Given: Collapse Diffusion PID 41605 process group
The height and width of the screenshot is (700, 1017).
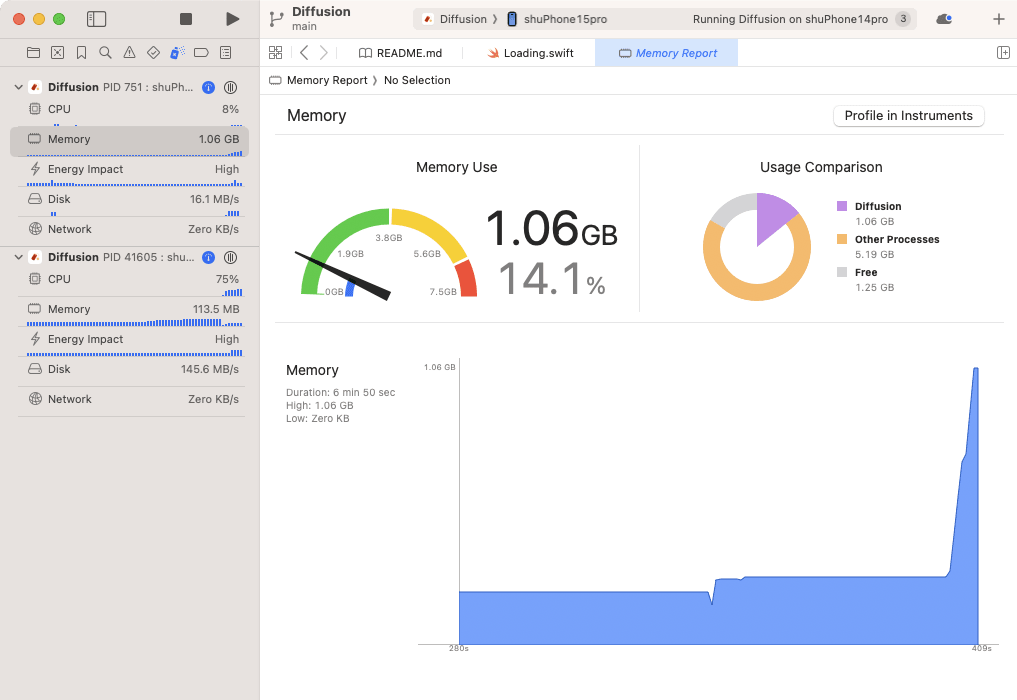Looking at the screenshot, I should click(19, 257).
